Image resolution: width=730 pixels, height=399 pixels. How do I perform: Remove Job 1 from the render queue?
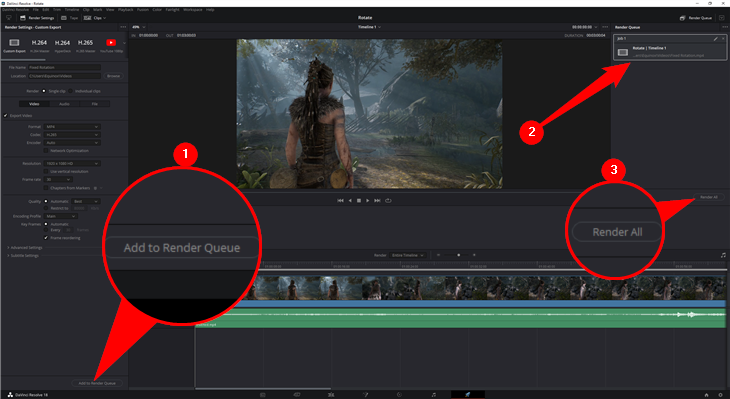723,39
